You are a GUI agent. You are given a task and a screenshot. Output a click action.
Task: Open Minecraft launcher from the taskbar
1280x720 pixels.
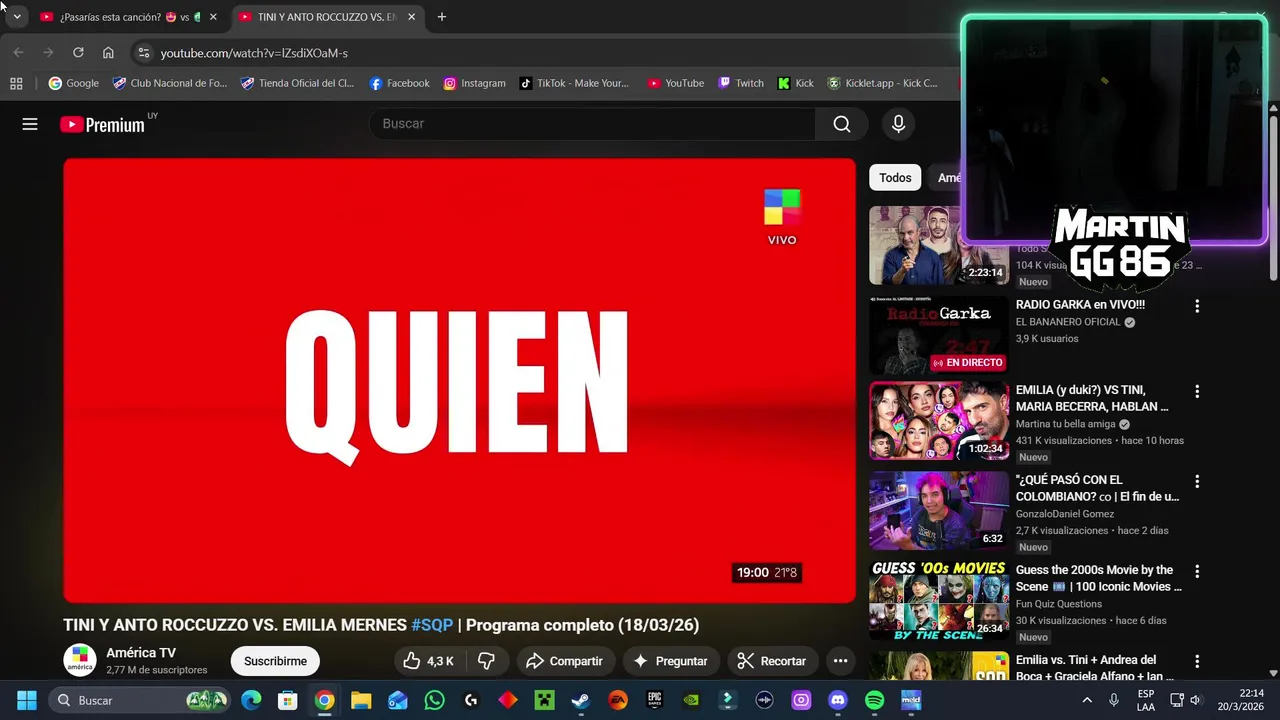544,700
